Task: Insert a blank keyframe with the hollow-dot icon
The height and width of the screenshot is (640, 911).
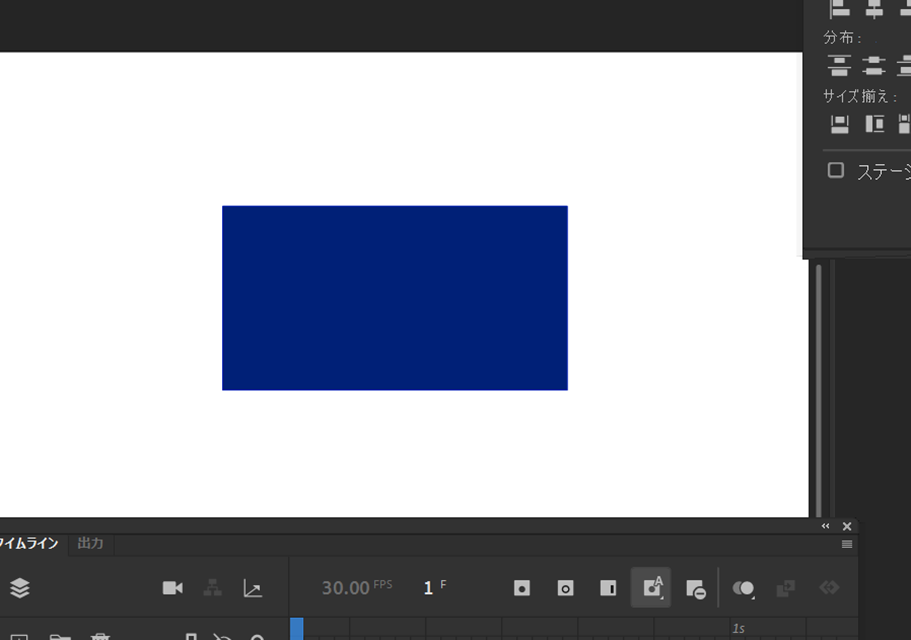Action: 565,588
